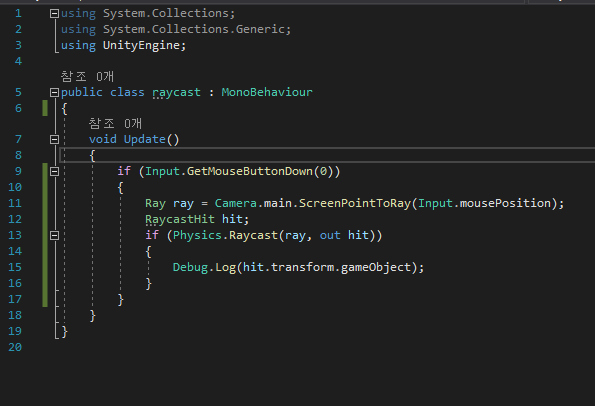Click ScreenPointToRay method name
The width and height of the screenshot is (595, 406).
355,203
